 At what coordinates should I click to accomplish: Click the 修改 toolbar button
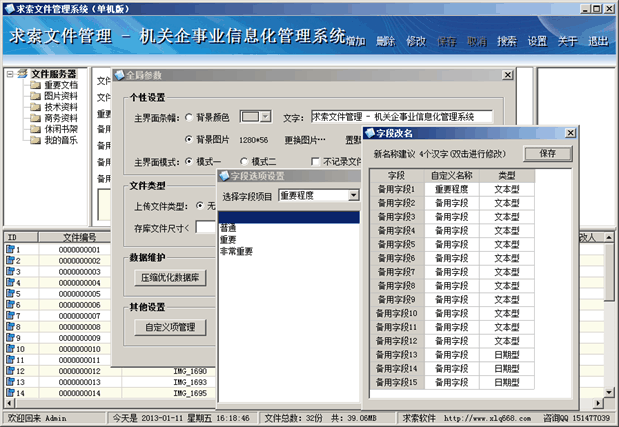tap(416, 41)
